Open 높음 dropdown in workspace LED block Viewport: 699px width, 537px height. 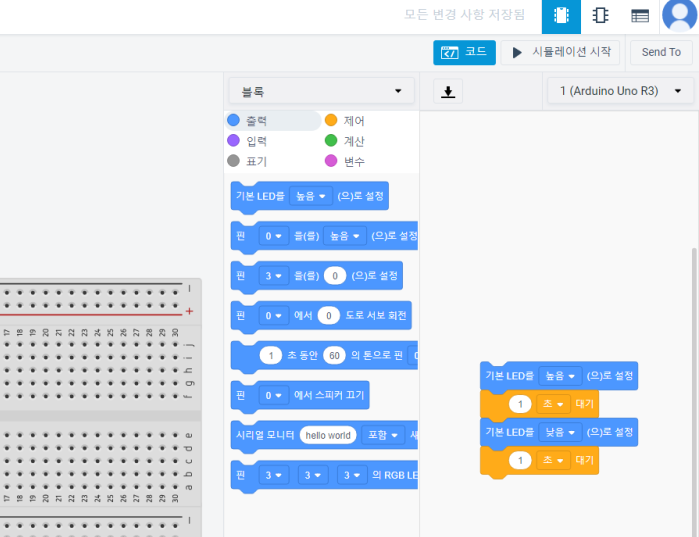click(x=560, y=376)
